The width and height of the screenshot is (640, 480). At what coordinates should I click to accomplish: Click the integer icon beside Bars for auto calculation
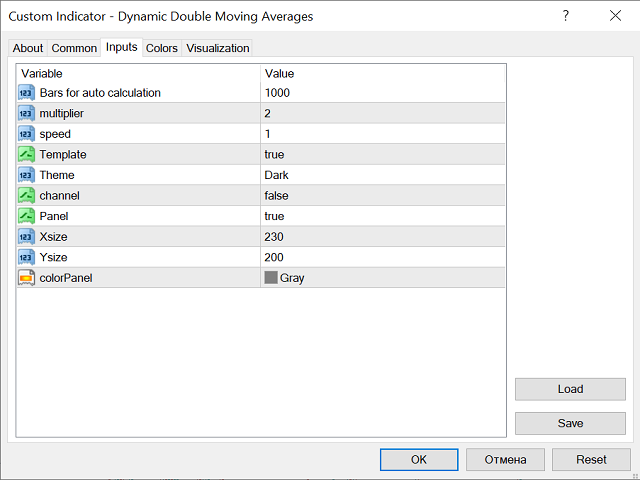point(27,93)
